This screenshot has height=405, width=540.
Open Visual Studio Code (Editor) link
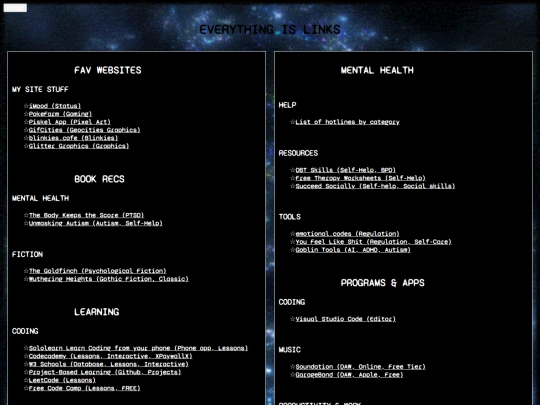(x=345, y=319)
